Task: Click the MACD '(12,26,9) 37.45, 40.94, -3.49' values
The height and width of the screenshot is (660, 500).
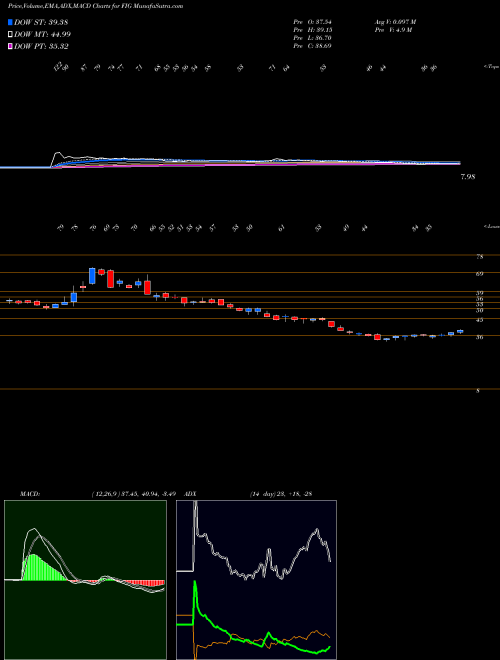Action: point(133,493)
